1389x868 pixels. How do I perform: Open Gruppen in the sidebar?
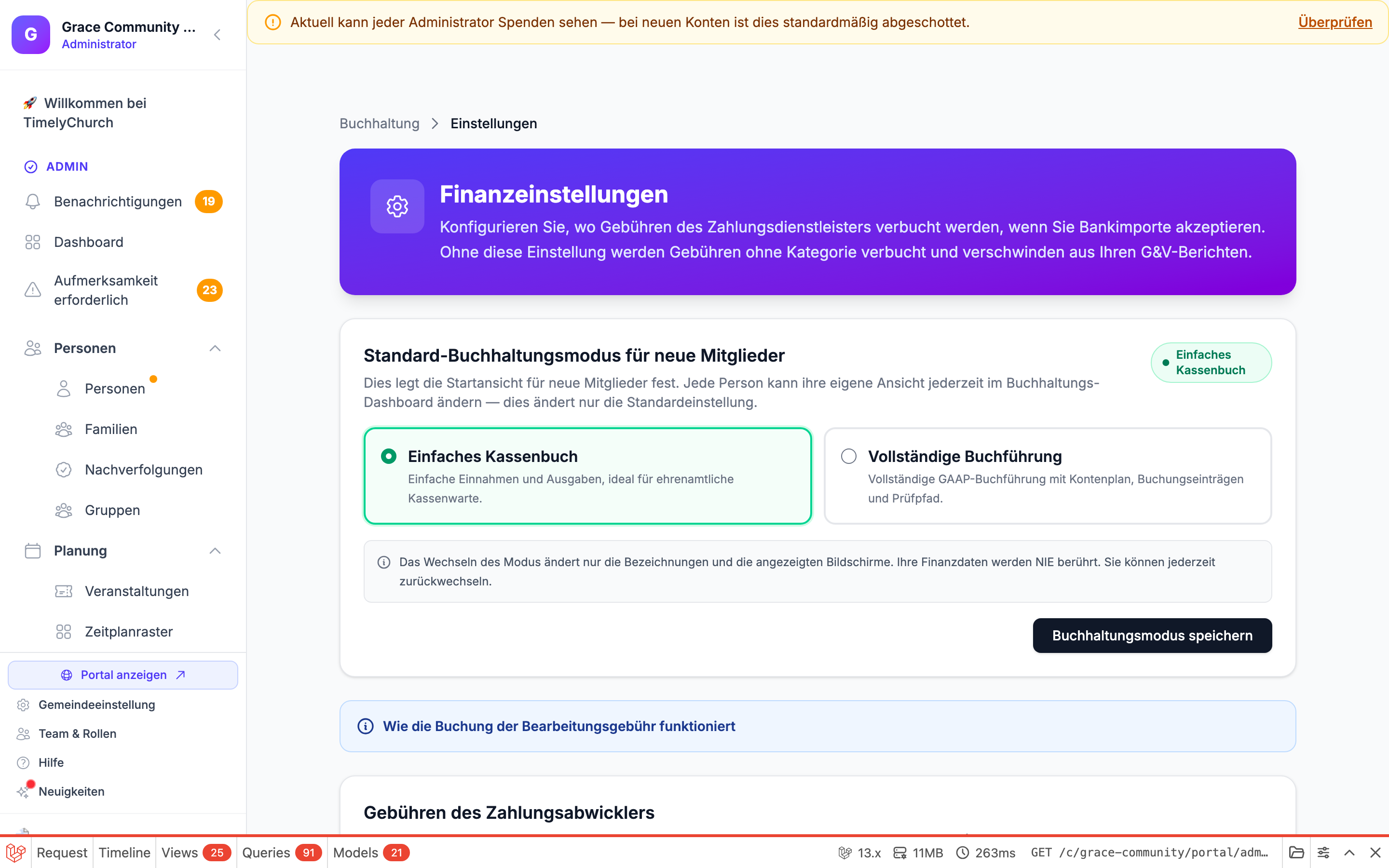click(112, 510)
